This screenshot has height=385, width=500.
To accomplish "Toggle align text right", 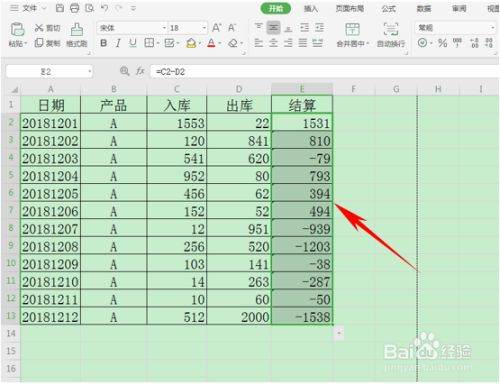I will coord(288,43).
